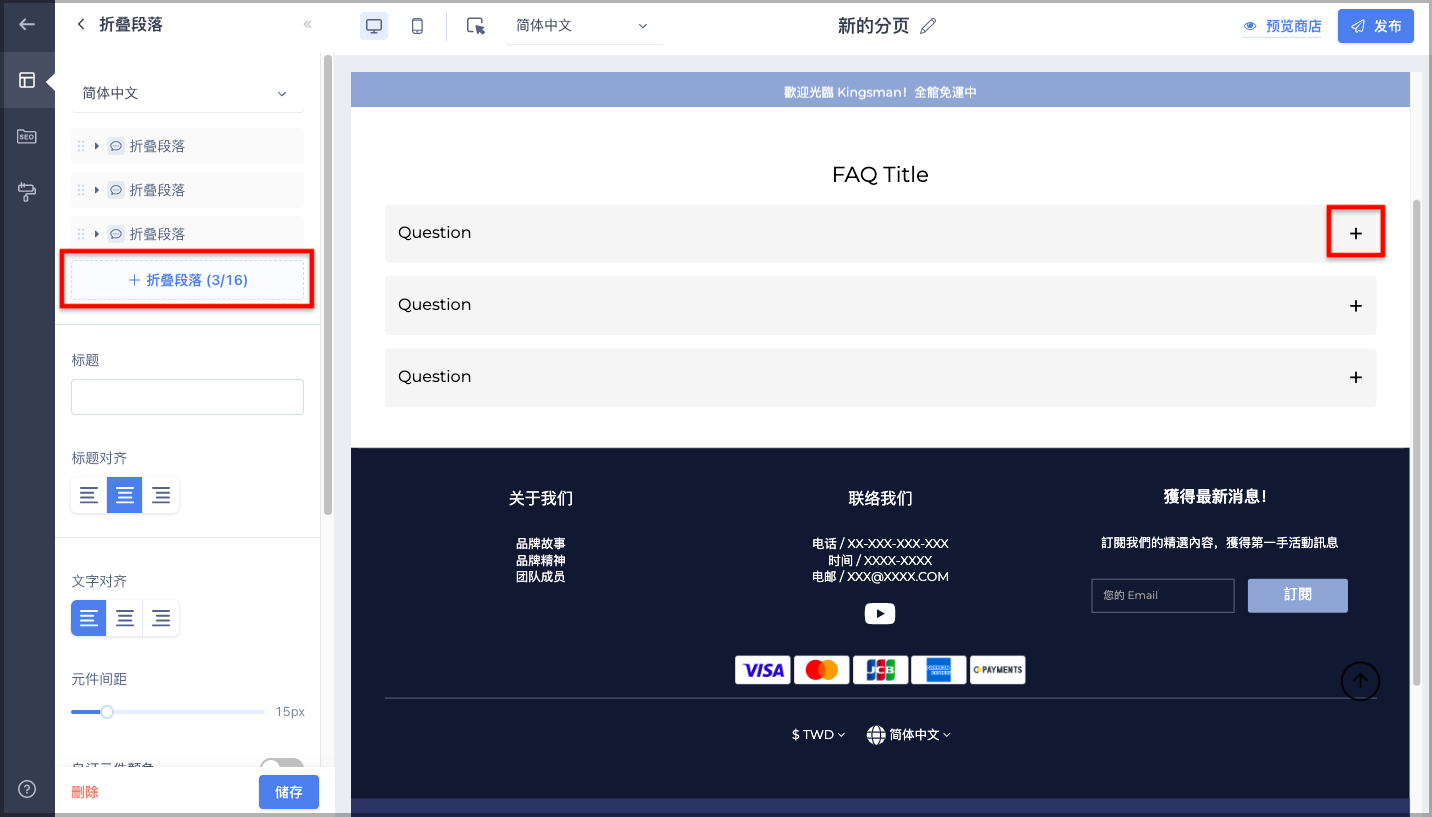Click the 预览商店 preview store link
This screenshot has width=1432, height=817.
click(x=1282, y=26)
